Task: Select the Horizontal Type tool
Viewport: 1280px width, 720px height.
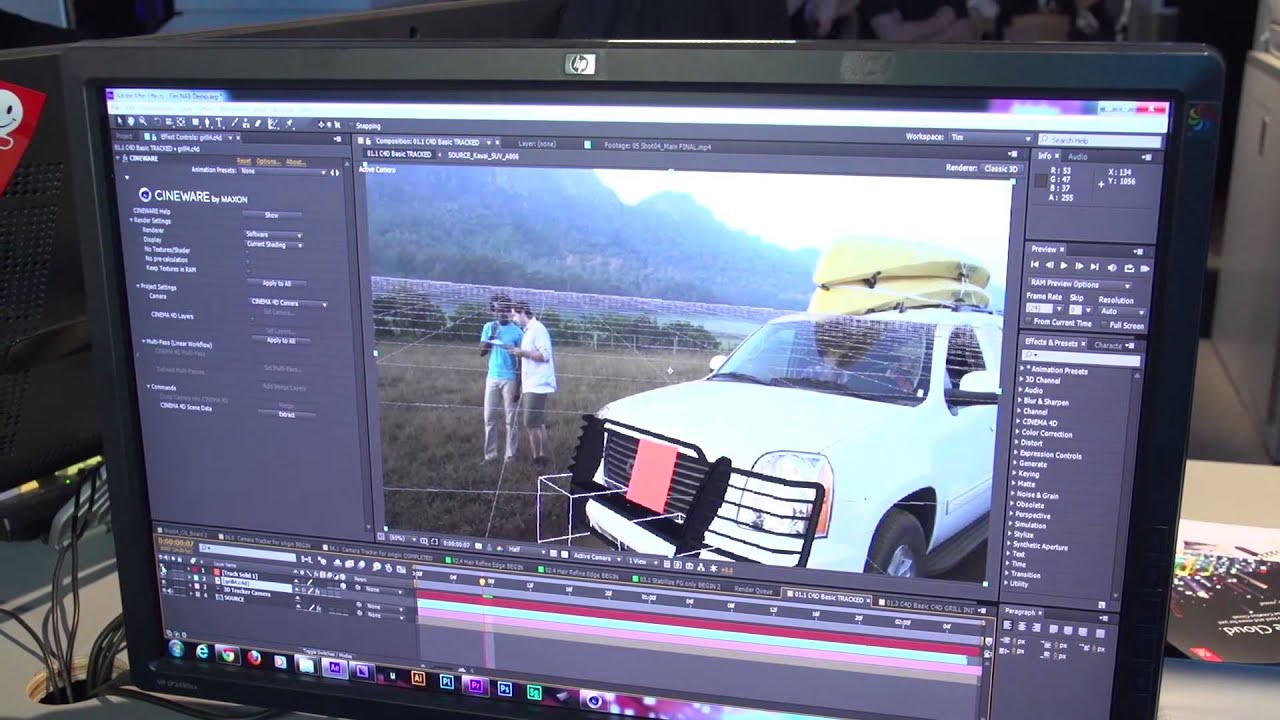Action: [219, 122]
